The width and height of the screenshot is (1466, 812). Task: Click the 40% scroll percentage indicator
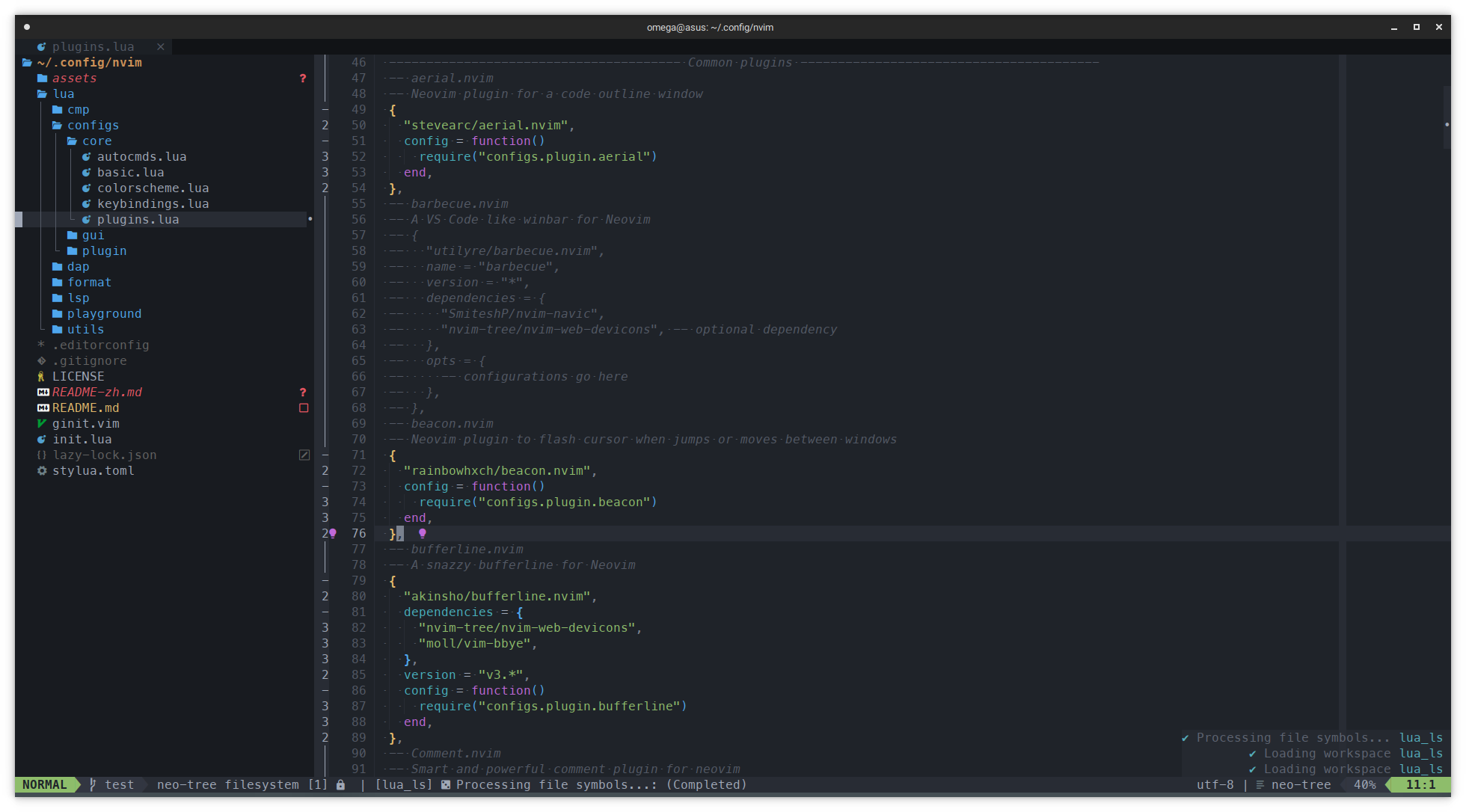(x=1365, y=785)
